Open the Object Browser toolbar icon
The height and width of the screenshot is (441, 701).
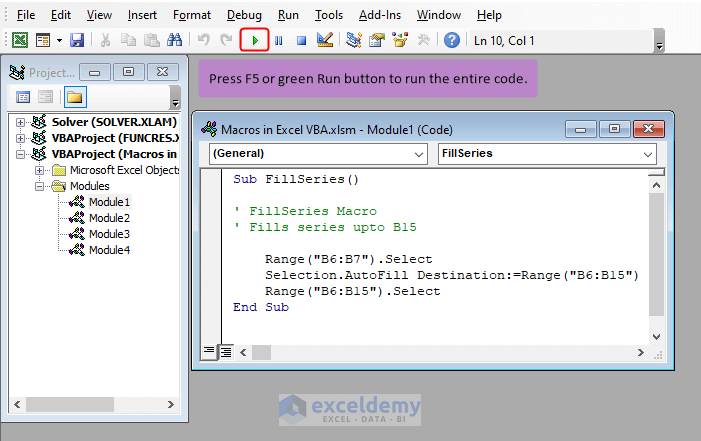(400, 41)
